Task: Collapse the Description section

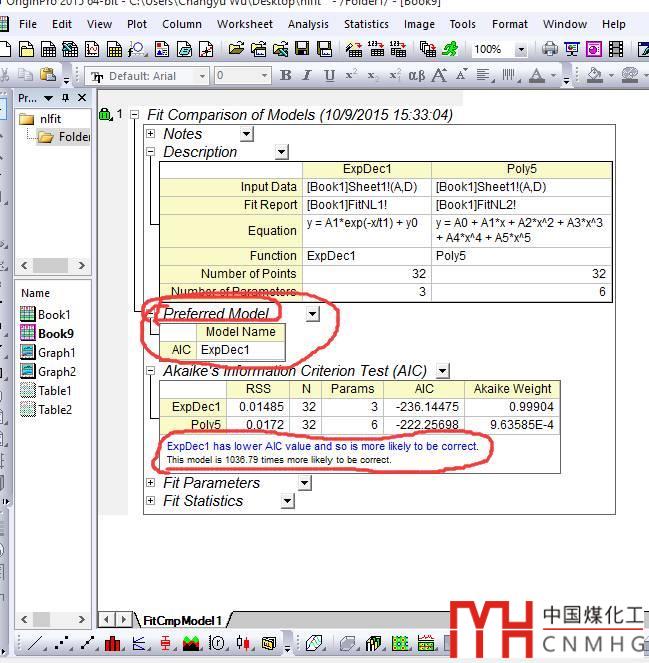Action: (x=151, y=153)
